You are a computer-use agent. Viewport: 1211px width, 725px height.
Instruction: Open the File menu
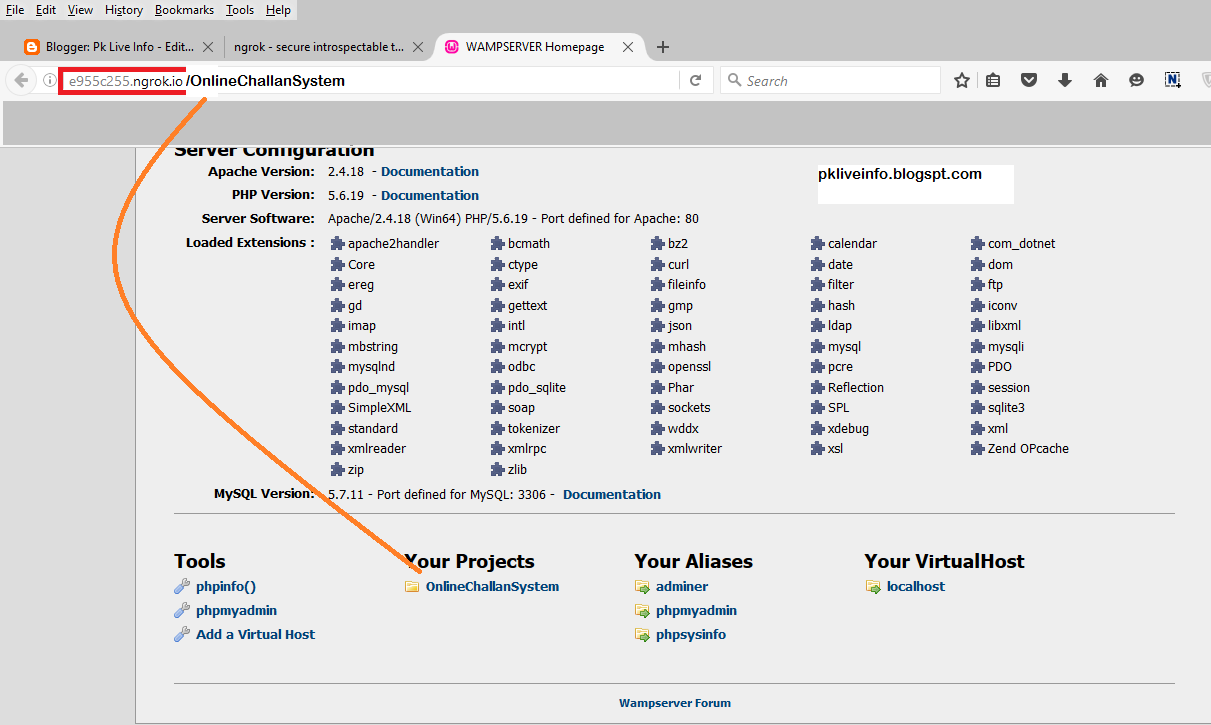pyautogui.click(x=15, y=10)
